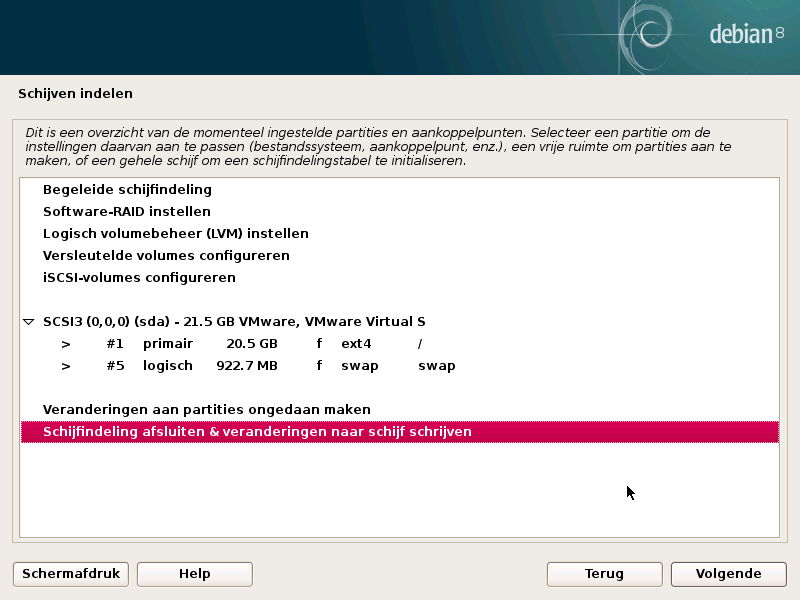
Task: Click the debian 8 text logo
Action: pyautogui.click(x=746, y=34)
